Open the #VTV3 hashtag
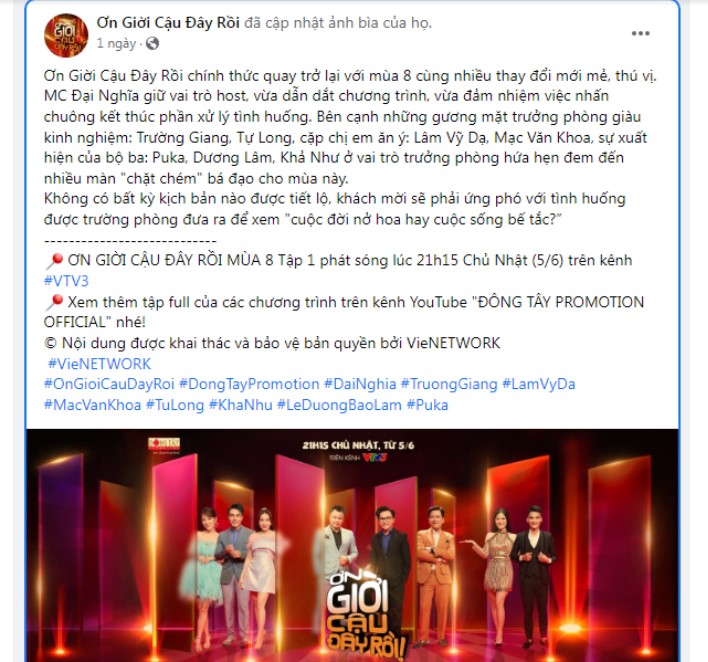 coord(66,281)
